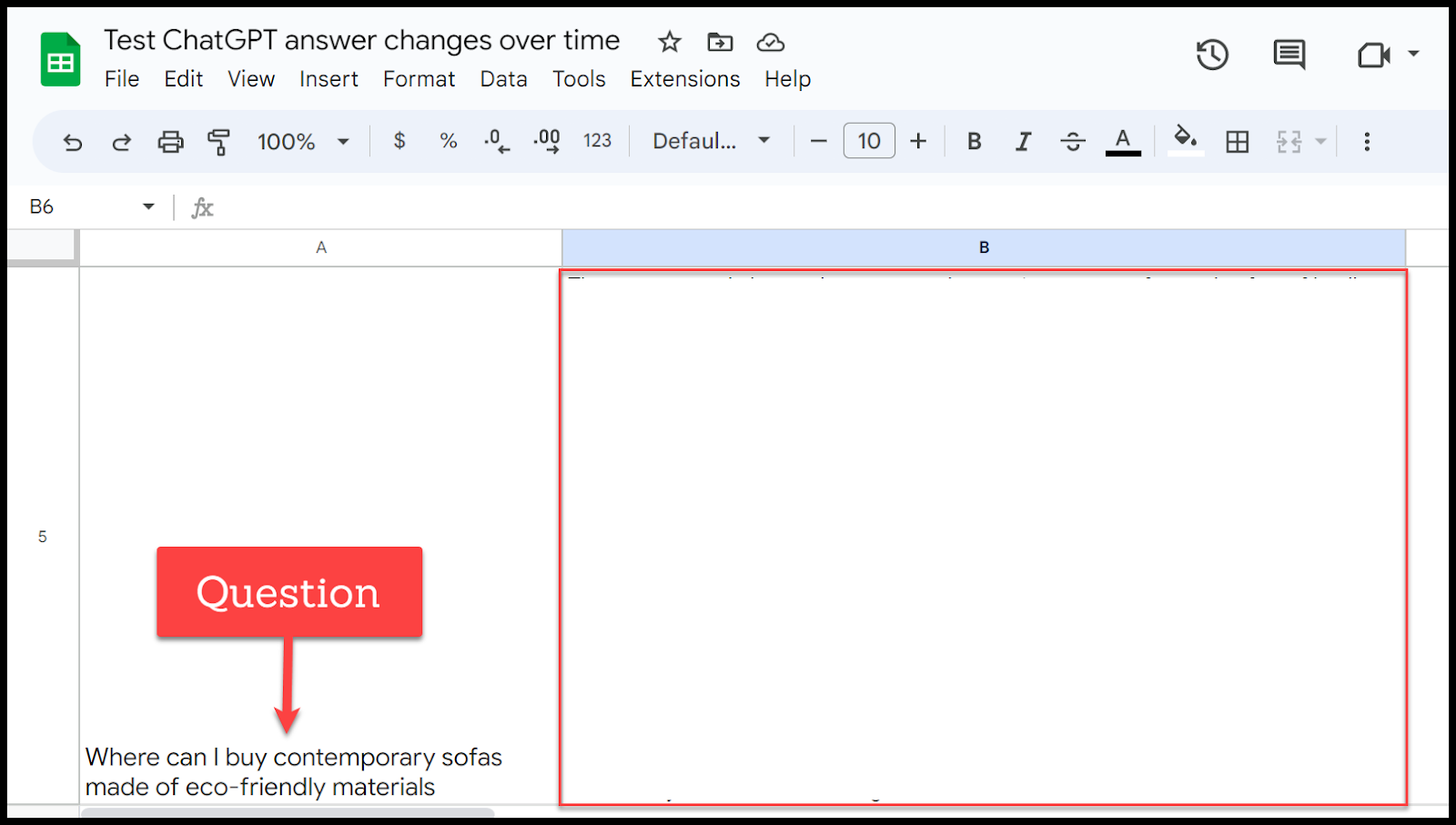Image resolution: width=1456 pixels, height=825 pixels.
Task: Click the undo arrow icon
Action: point(73,142)
